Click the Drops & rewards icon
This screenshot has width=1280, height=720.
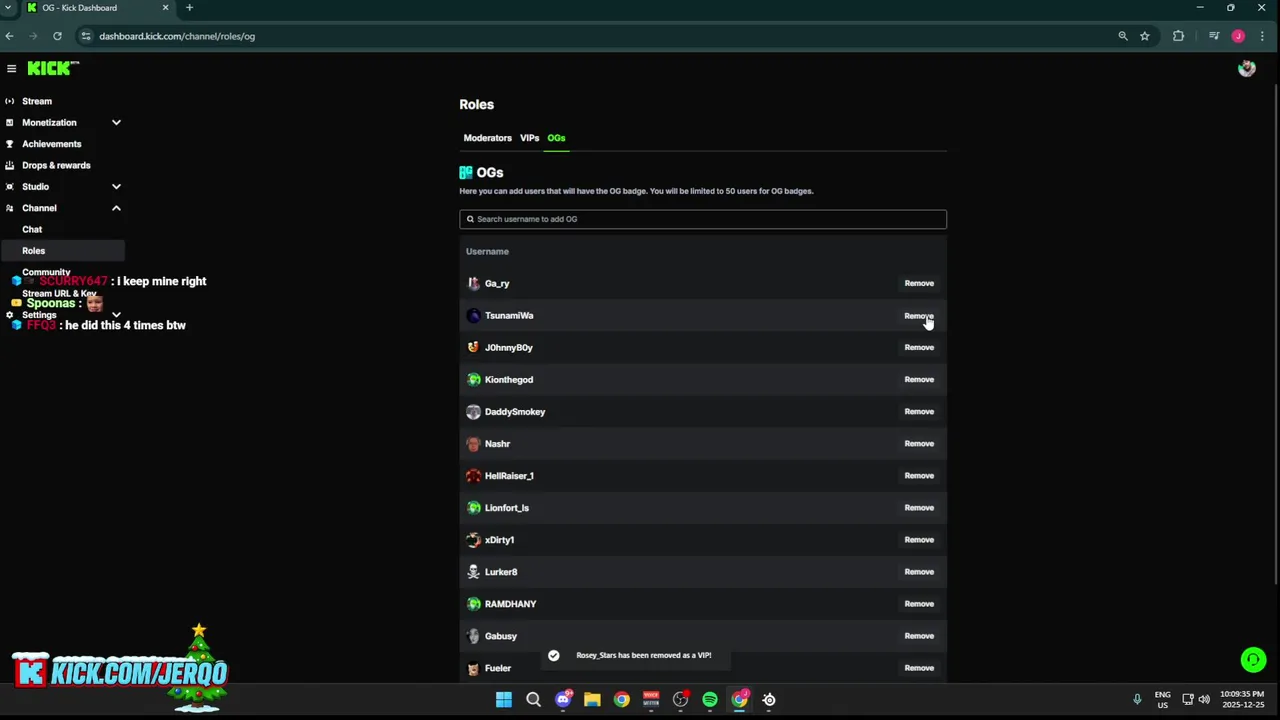(10, 165)
